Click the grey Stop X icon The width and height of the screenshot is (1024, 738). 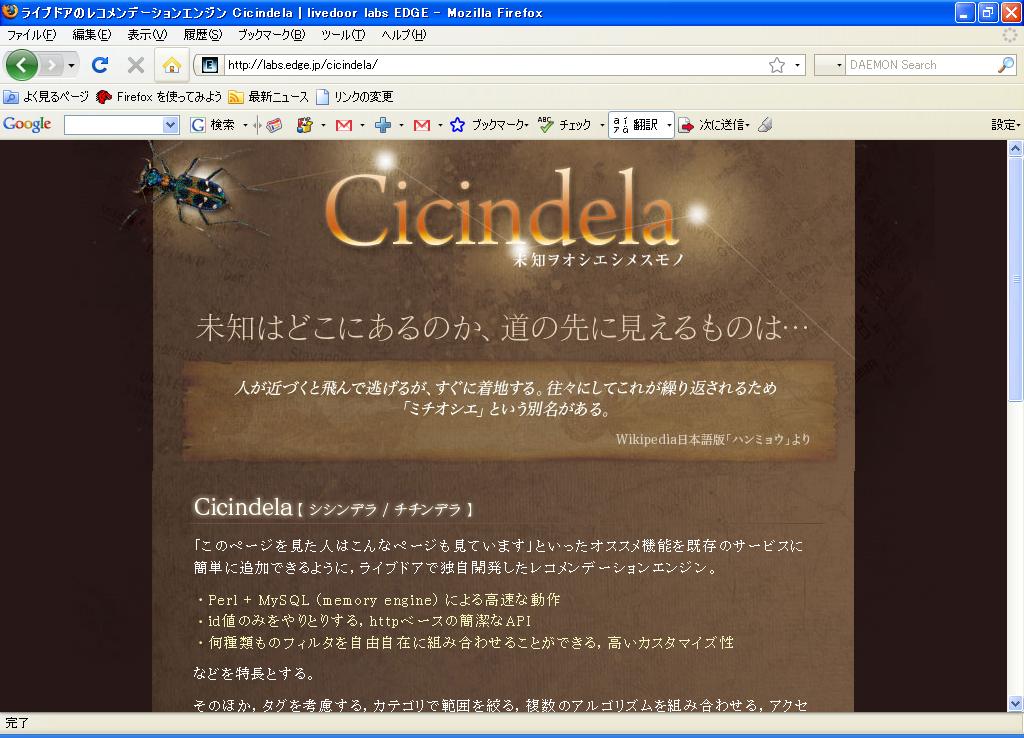point(136,65)
